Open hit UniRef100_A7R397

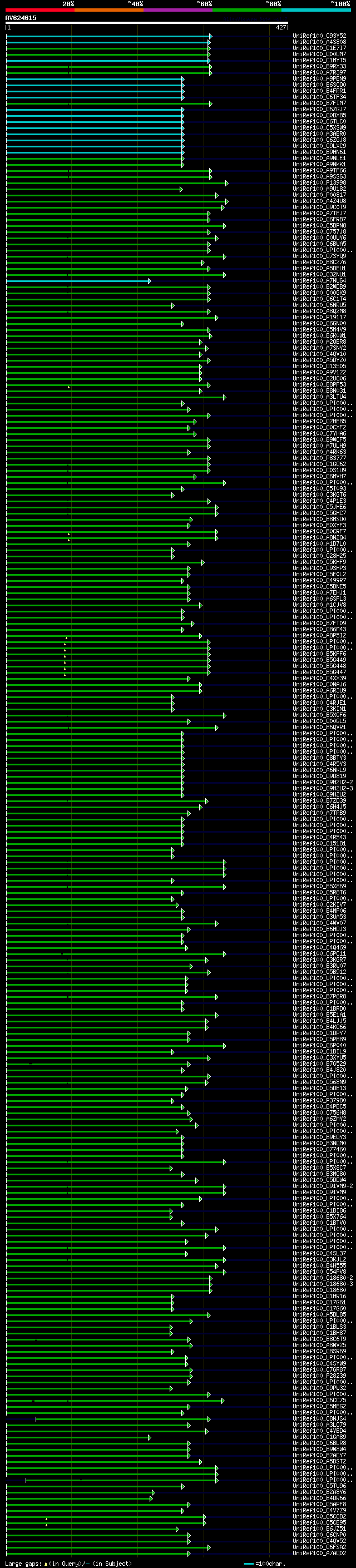[x=319, y=72]
